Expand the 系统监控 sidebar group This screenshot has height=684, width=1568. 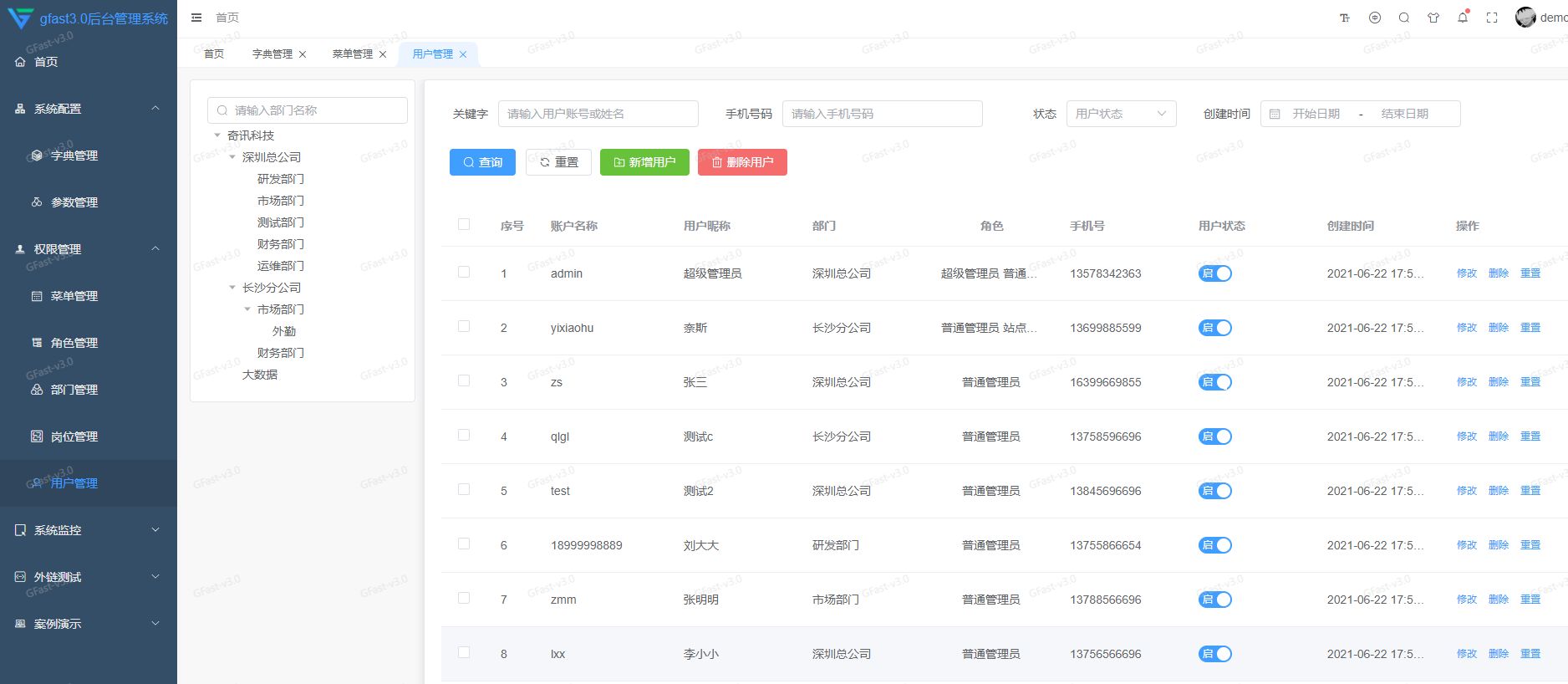coord(89,530)
